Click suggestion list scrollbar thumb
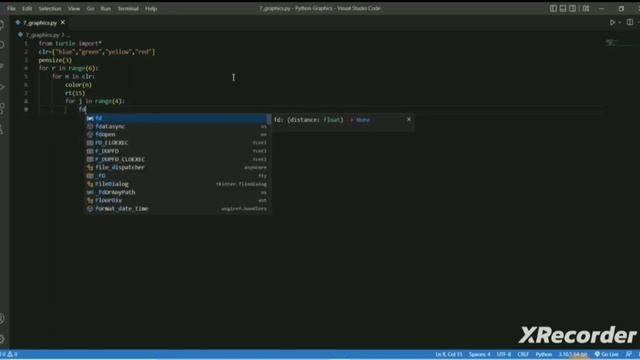 click(x=269, y=119)
